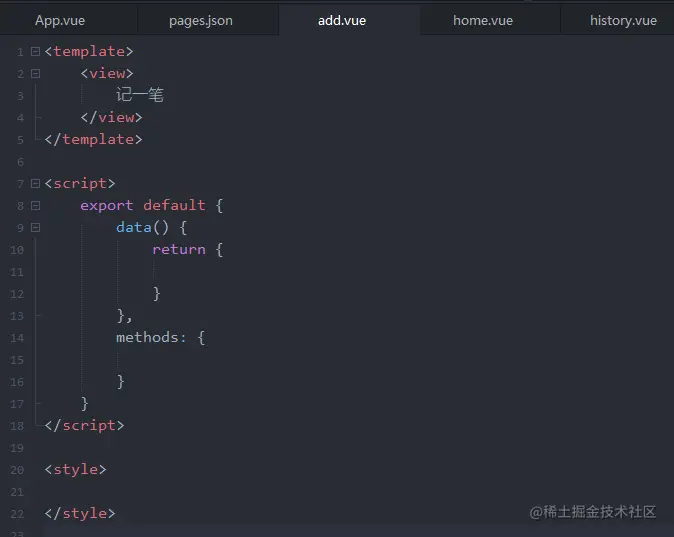This screenshot has width=674, height=537.
Task: Click the closing </template> tag
Action: [x=93, y=139]
